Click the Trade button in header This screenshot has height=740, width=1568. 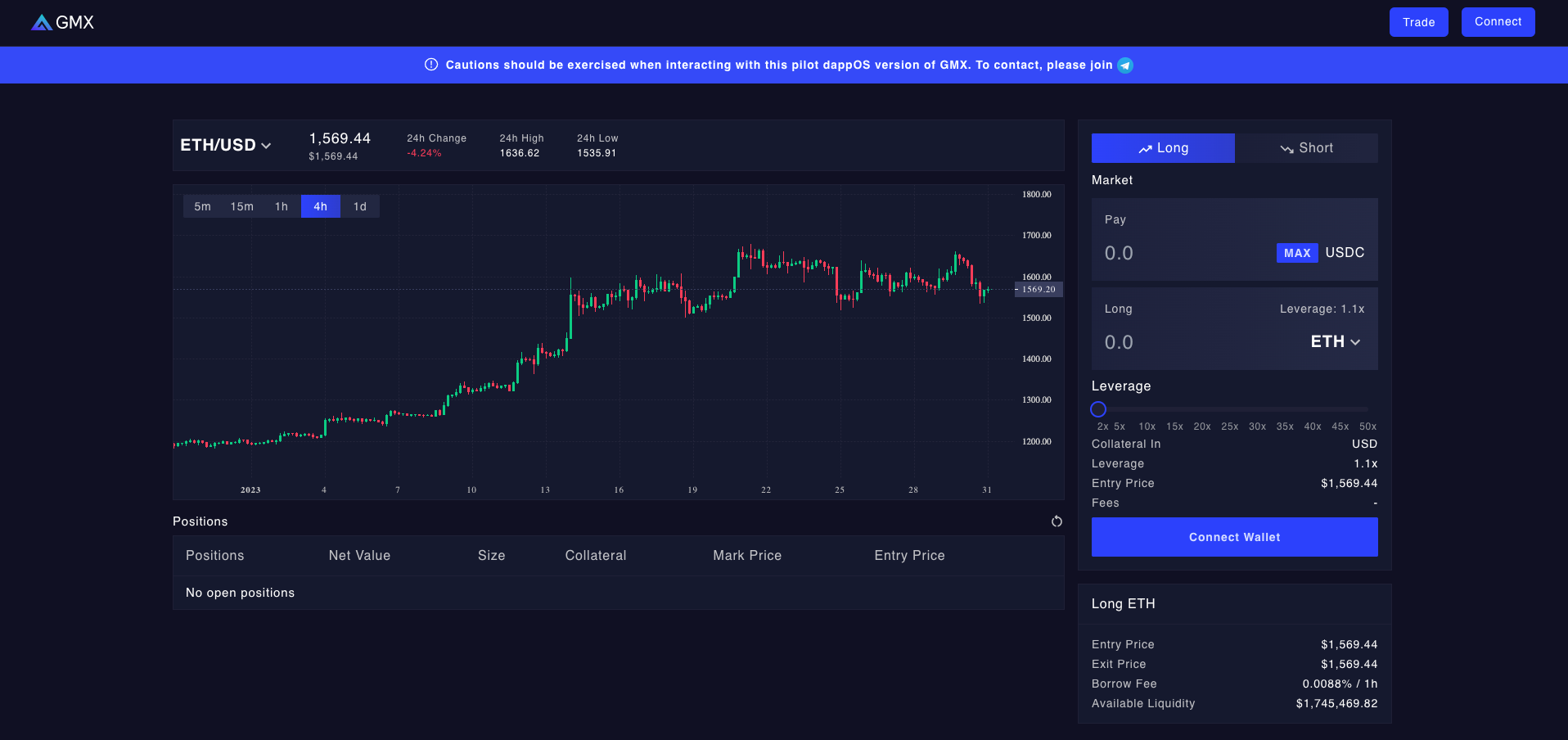[x=1418, y=22]
